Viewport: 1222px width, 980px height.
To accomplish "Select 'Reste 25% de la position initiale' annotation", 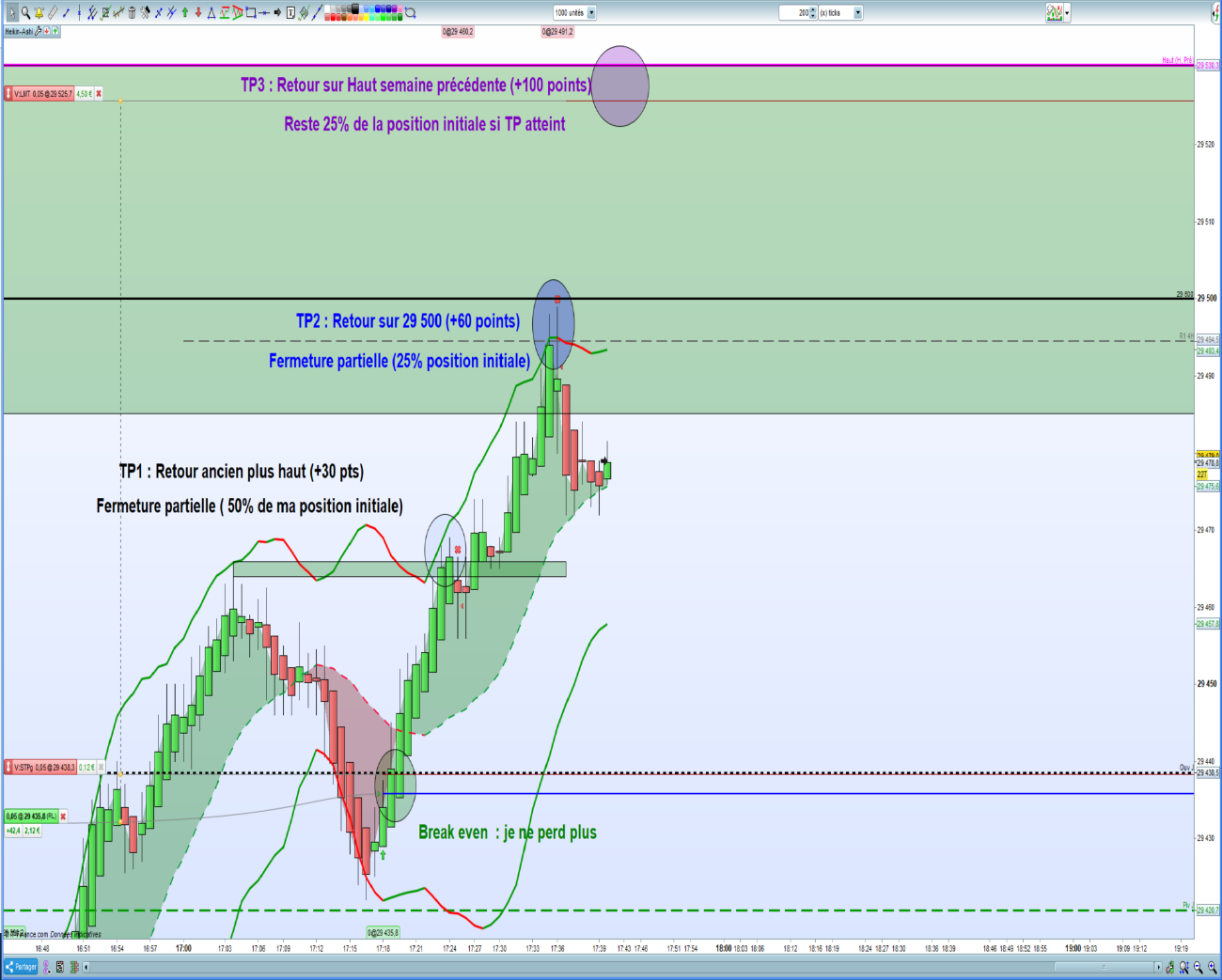I will pos(425,124).
